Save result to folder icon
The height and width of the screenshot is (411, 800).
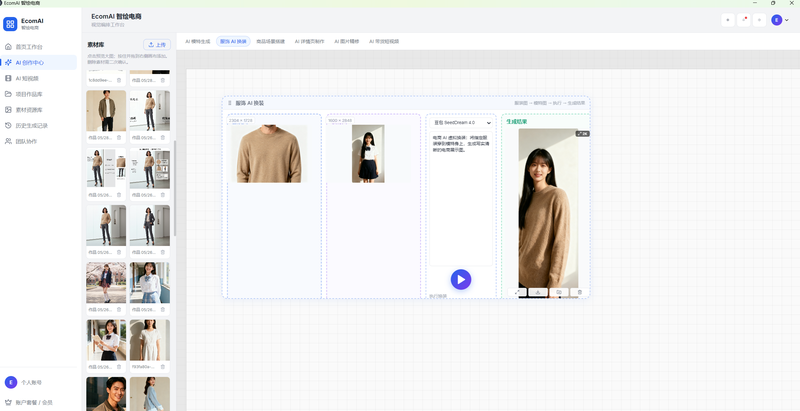click(x=559, y=292)
